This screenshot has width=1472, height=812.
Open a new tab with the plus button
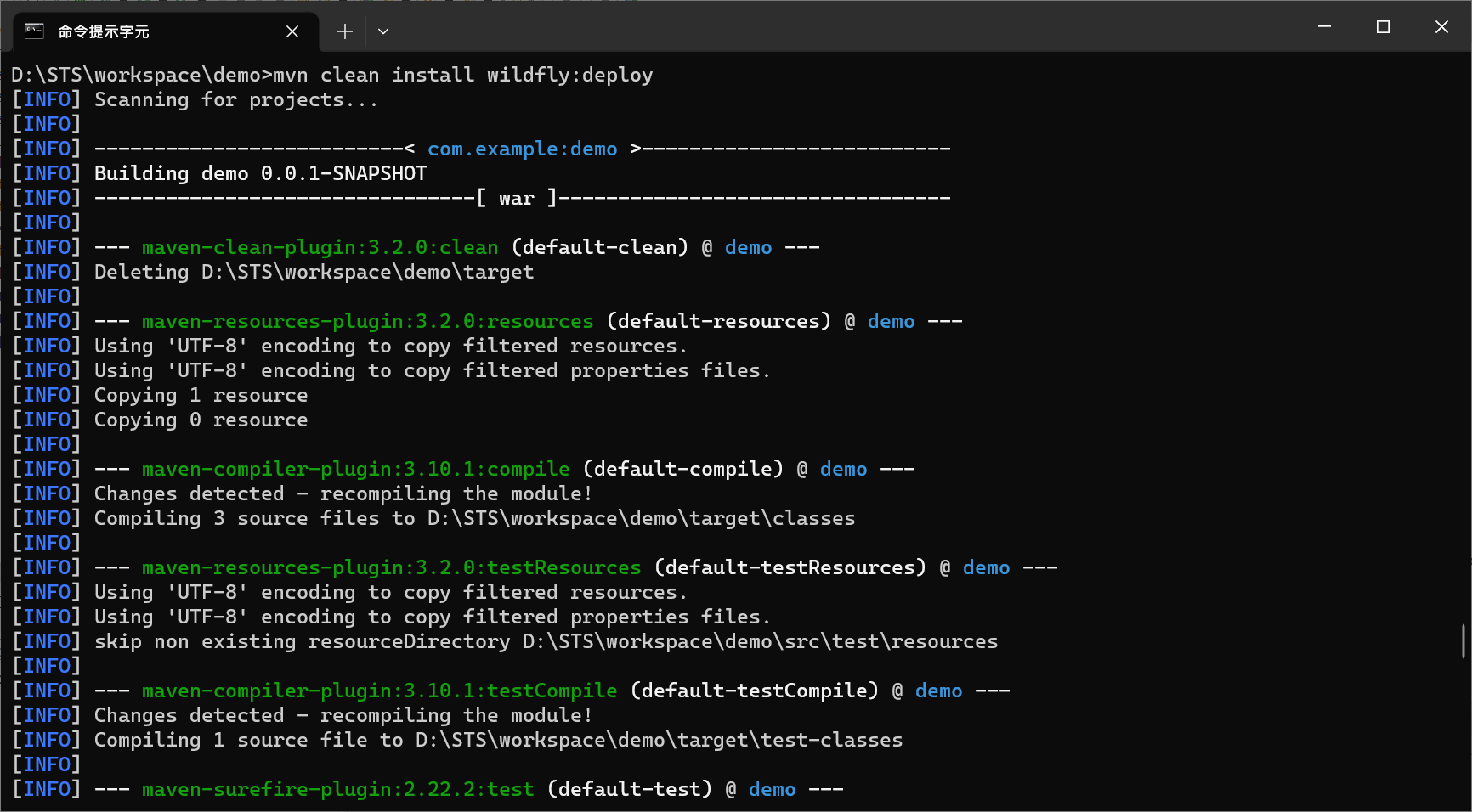pyautogui.click(x=344, y=31)
